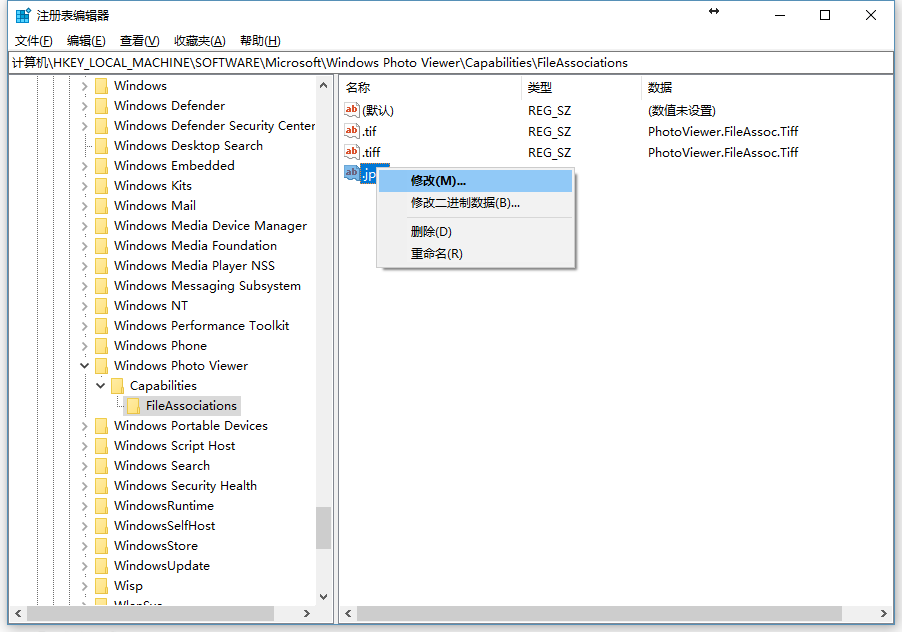The width and height of the screenshot is (902, 632).
Task: Click the value pane horizontal scroll right arrow
Action: coord(884,614)
